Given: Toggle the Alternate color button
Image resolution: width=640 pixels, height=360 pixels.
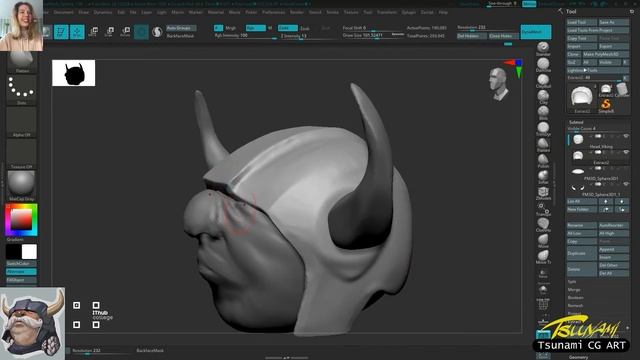Looking at the screenshot, I should [x=21, y=272].
